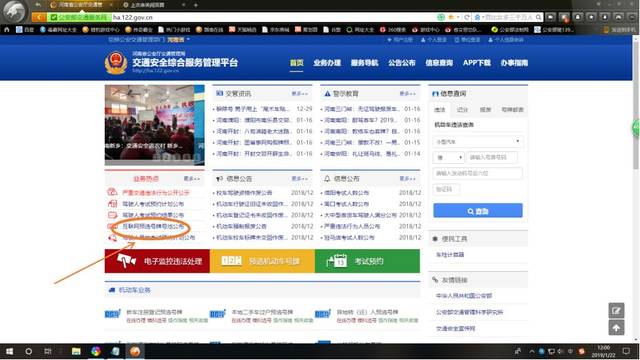Open Windows Start menu

9,351
